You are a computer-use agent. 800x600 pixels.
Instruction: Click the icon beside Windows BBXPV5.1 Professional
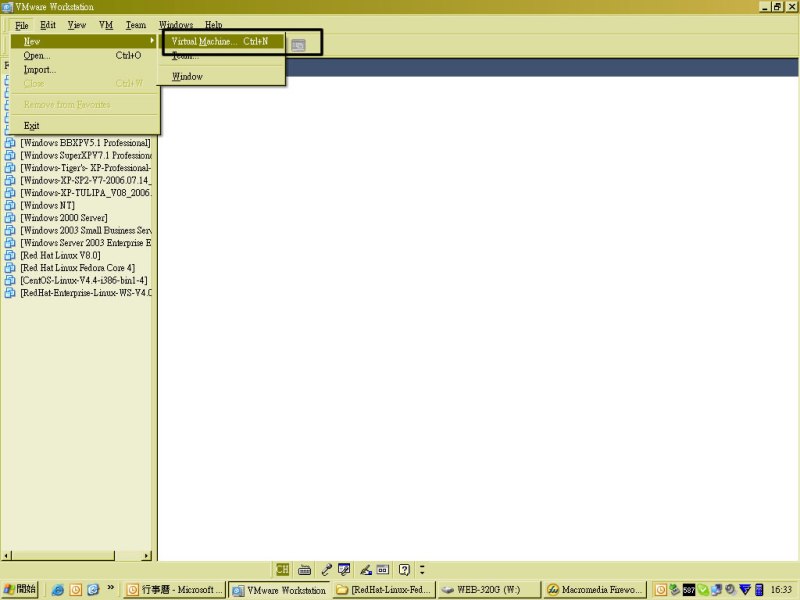click(10, 143)
